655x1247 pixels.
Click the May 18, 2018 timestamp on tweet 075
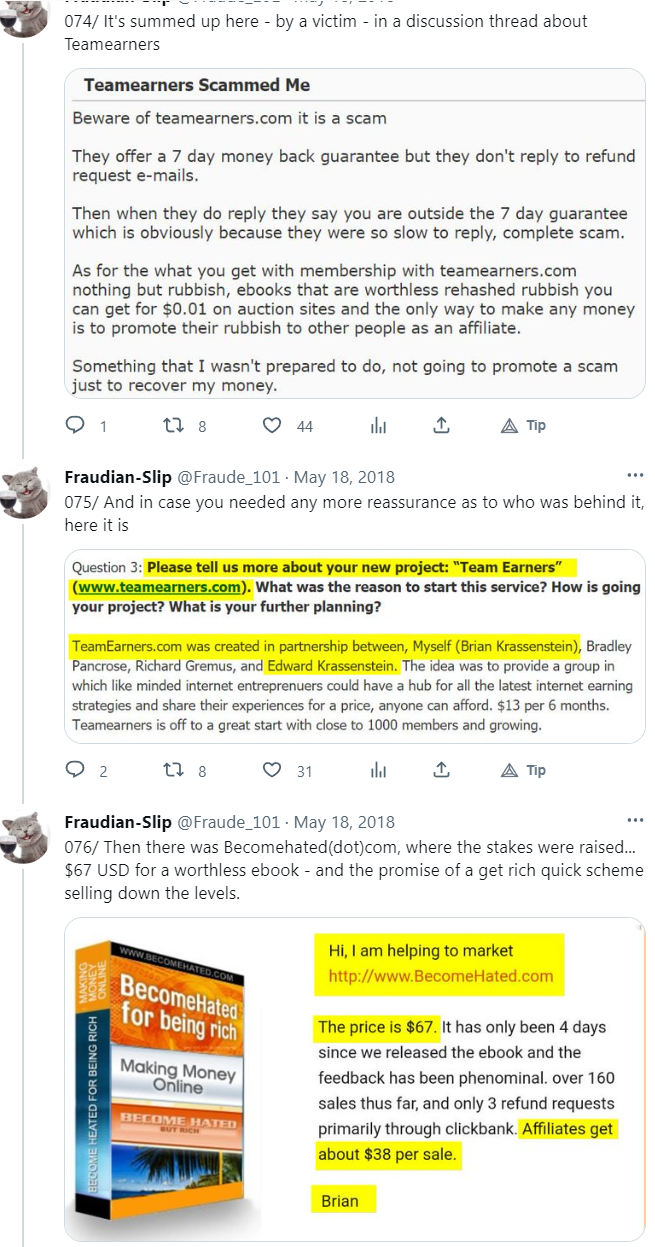pos(344,477)
